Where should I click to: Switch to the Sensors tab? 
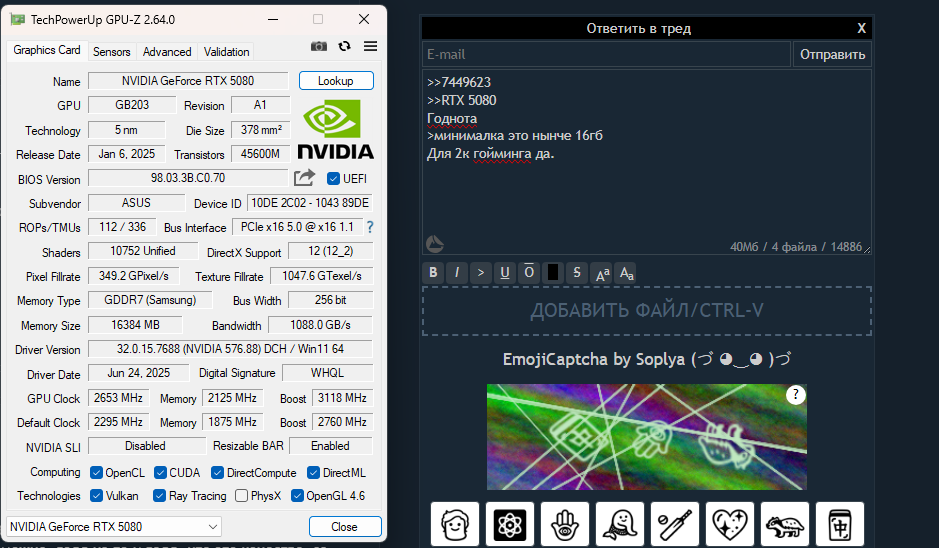[x=111, y=52]
